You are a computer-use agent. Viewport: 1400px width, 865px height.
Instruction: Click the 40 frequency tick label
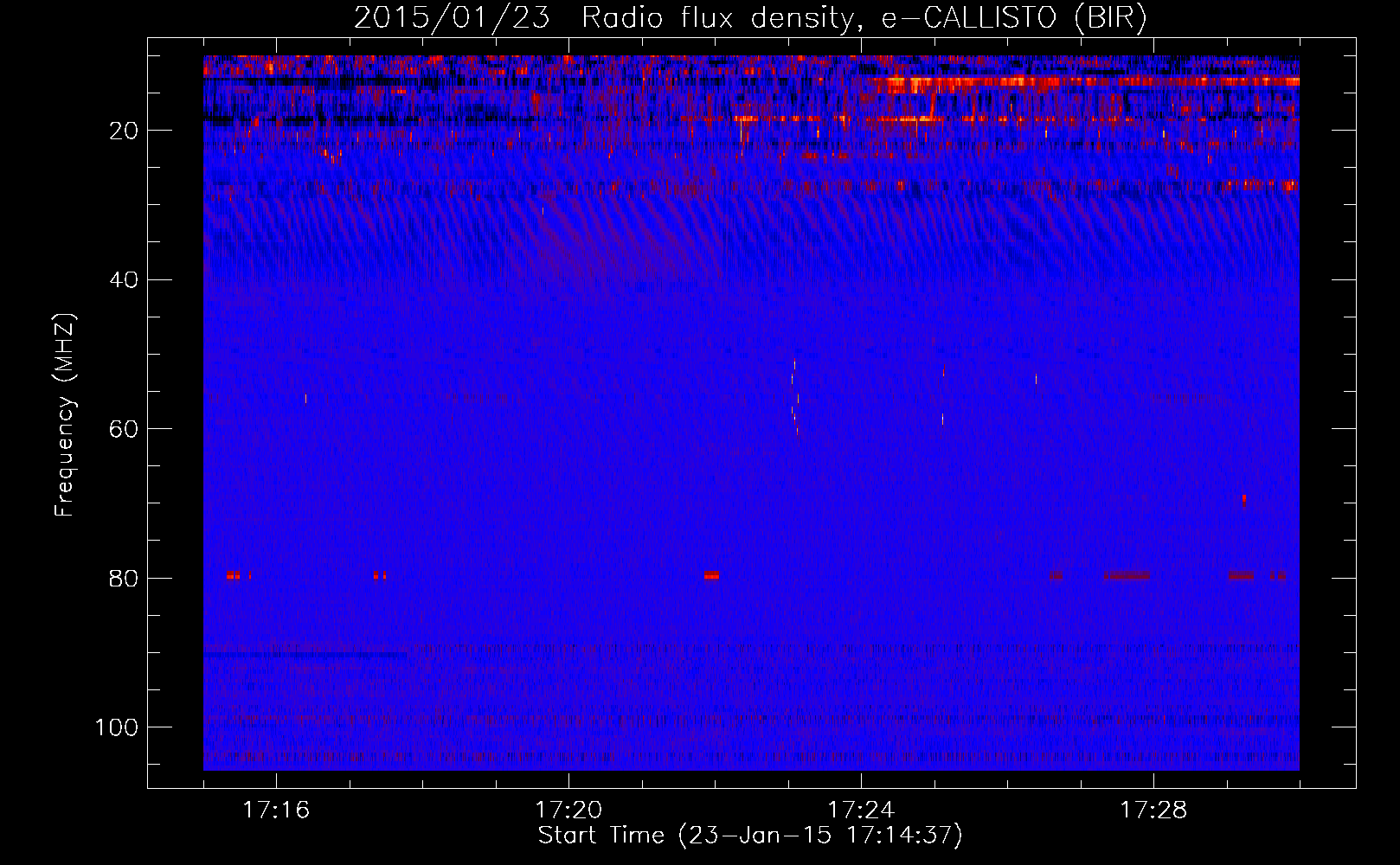coord(125,280)
